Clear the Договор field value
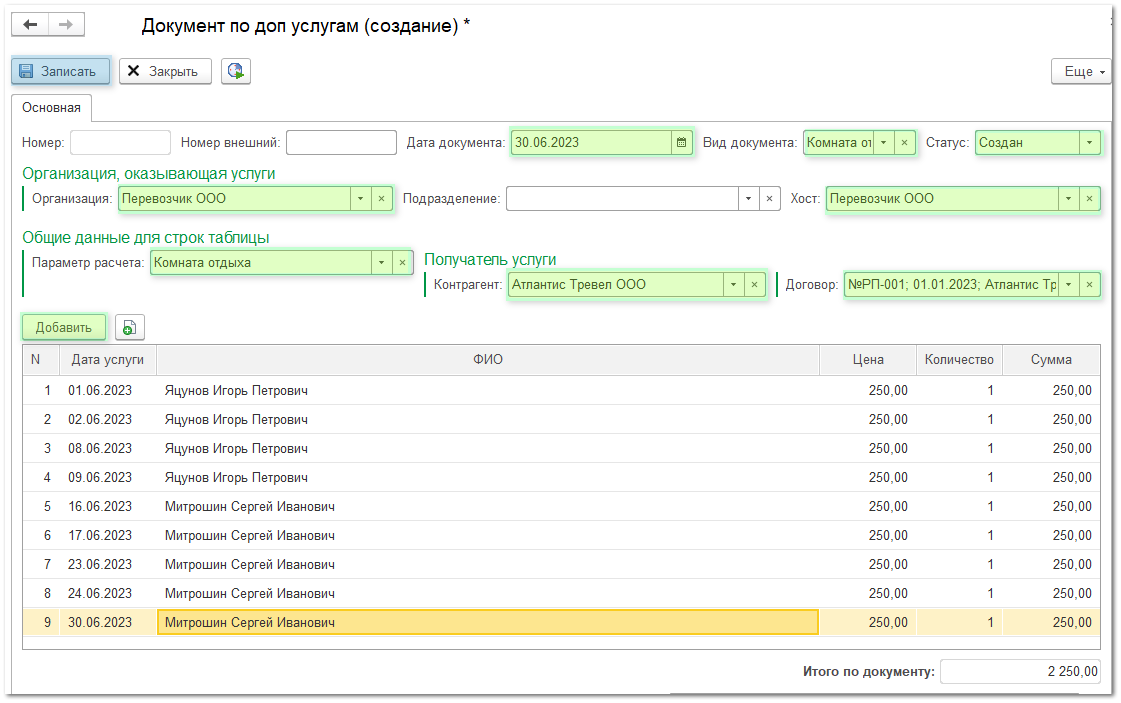Viewport: 1121px width, 703px height. point(1089,285)
